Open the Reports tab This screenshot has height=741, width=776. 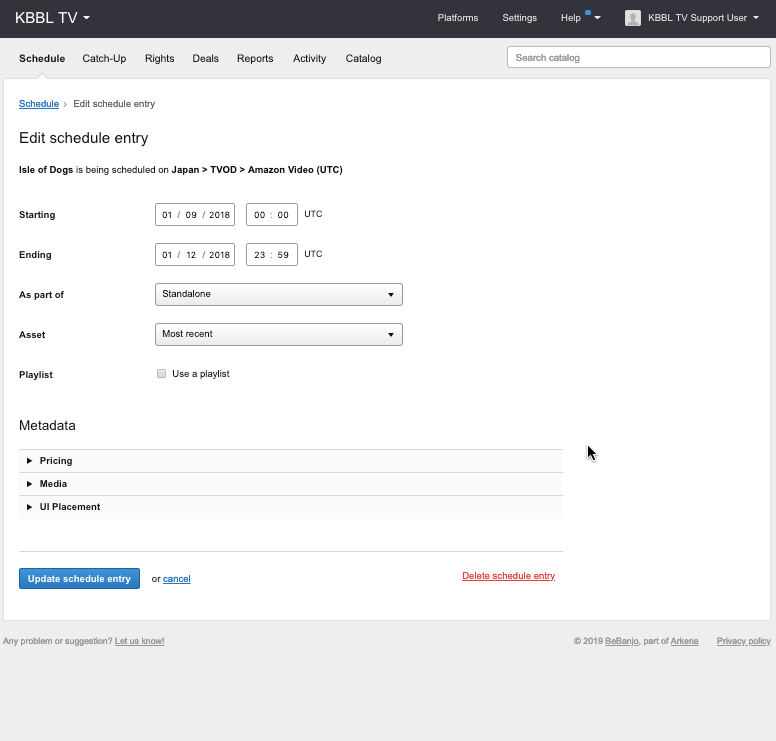click(x=255, y=58)
